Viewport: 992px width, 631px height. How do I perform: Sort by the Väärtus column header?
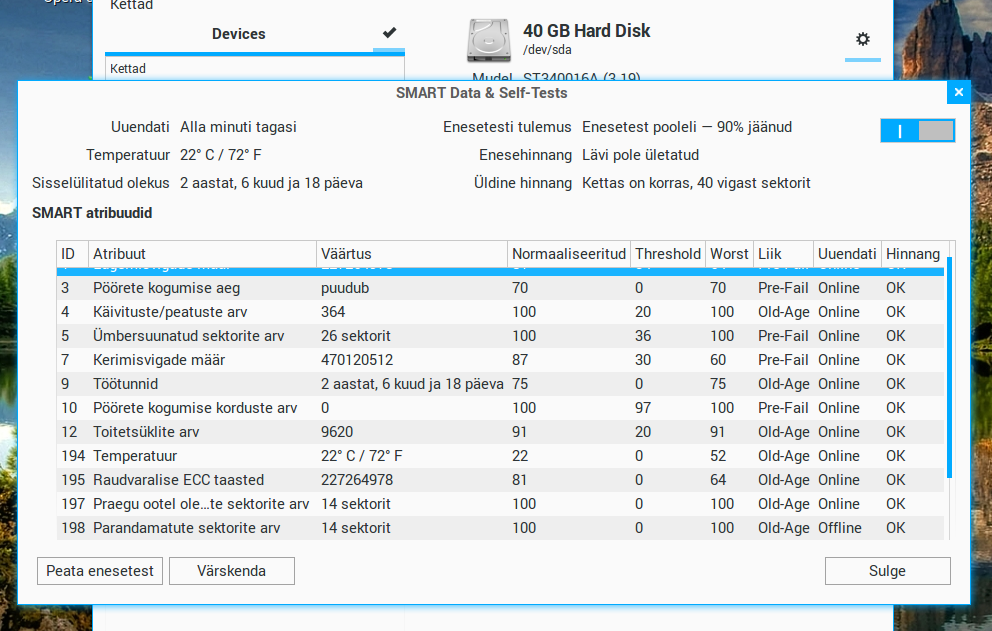click(410, 254)
